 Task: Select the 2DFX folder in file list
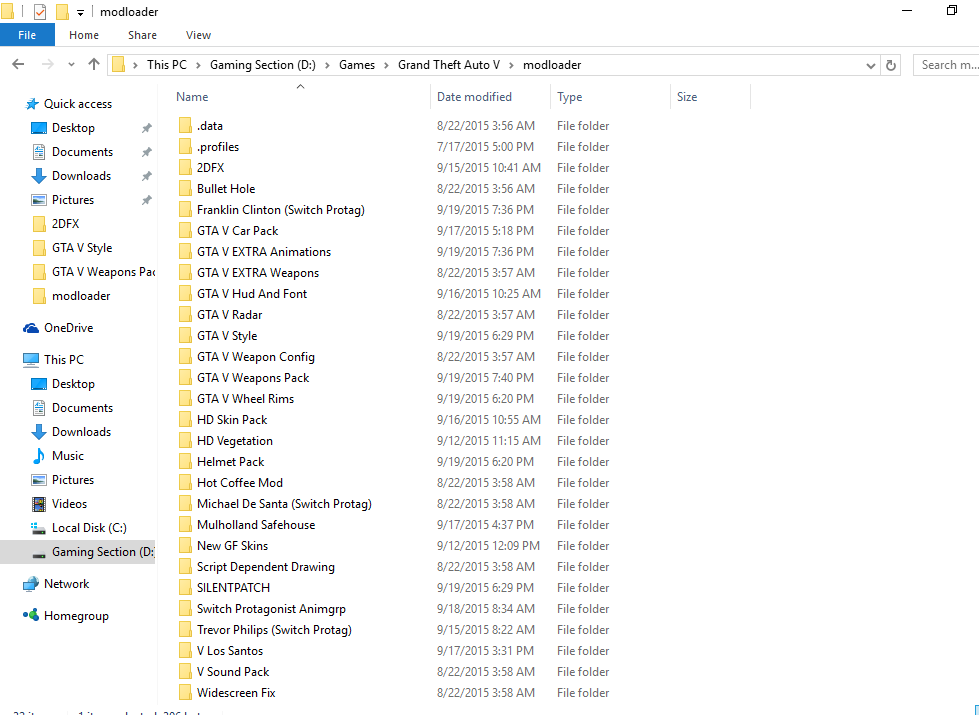[210, 168]
